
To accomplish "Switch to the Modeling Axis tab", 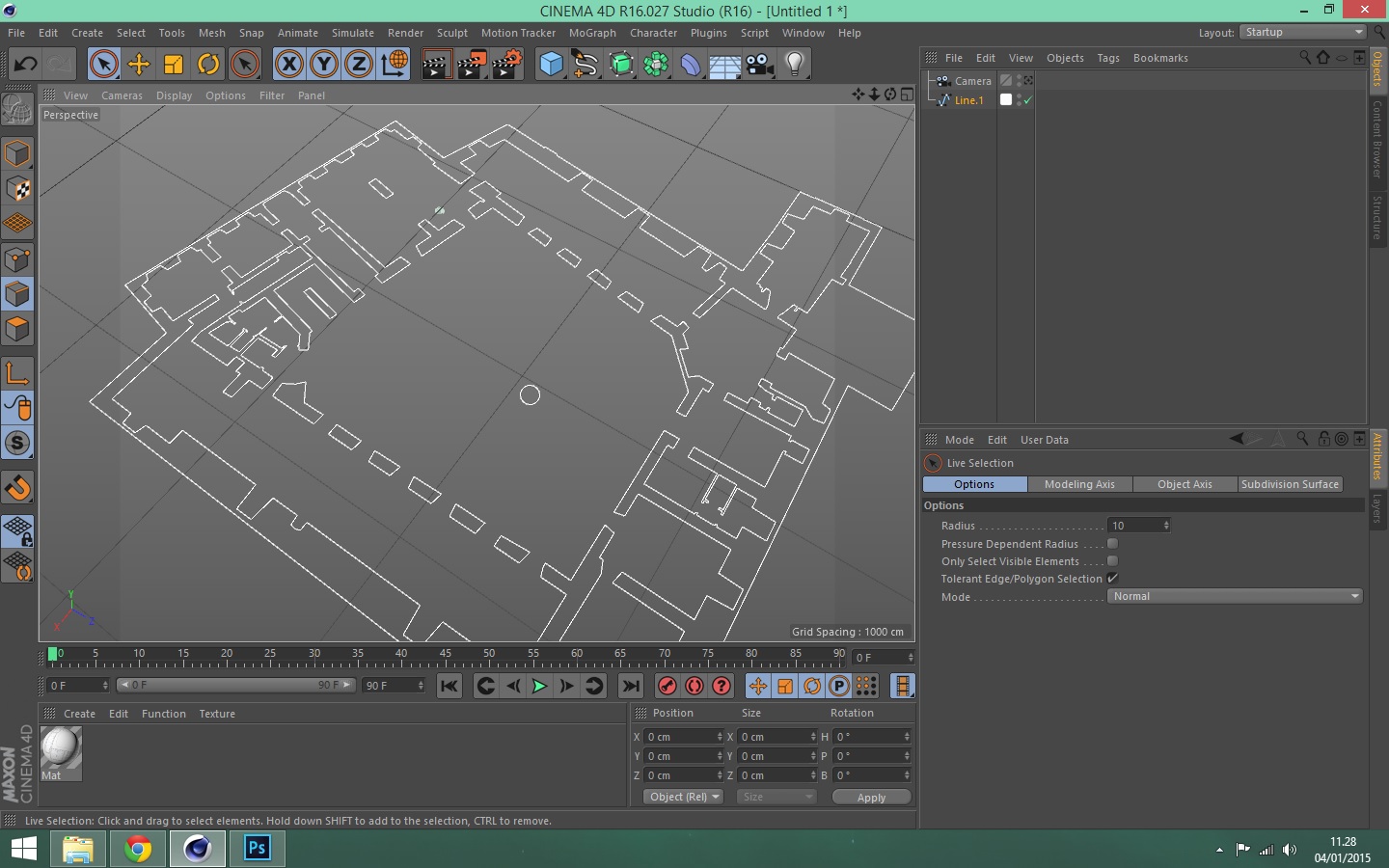I will (x=1079, y=484).
